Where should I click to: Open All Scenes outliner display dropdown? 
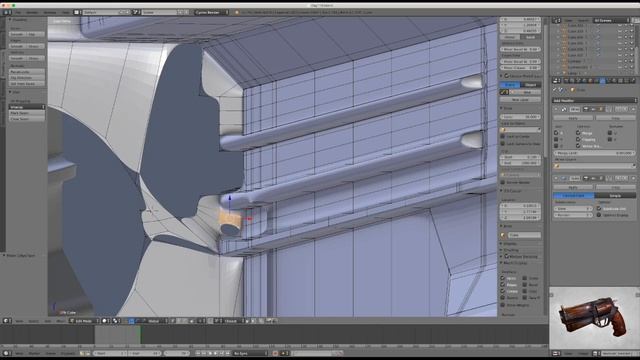(611, 20)
